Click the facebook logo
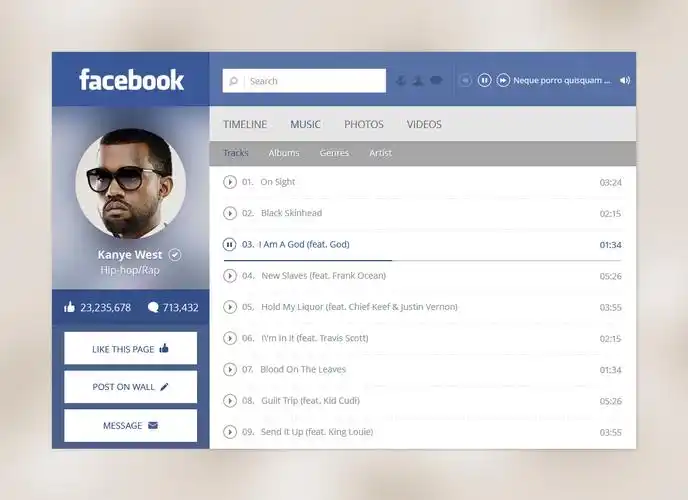Screen dimensions: 688x500 tap(131, 80)
